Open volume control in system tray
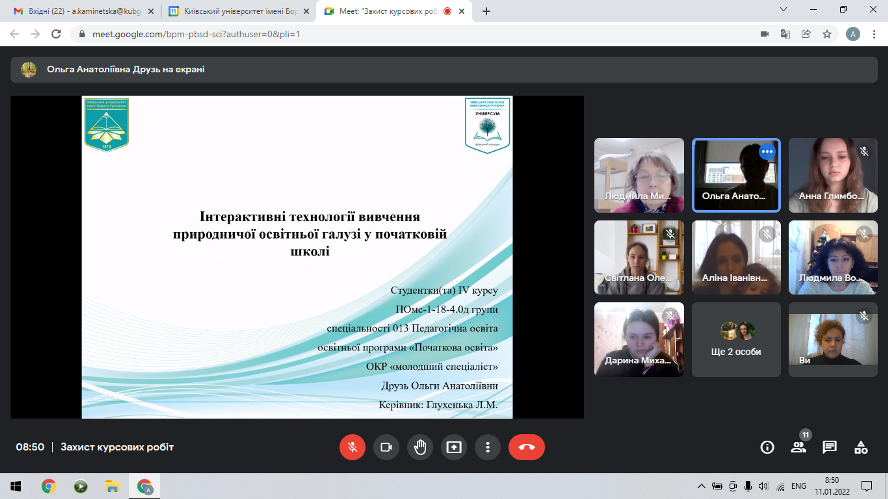Viewport: 888px width, 499px height. (763, 486)
